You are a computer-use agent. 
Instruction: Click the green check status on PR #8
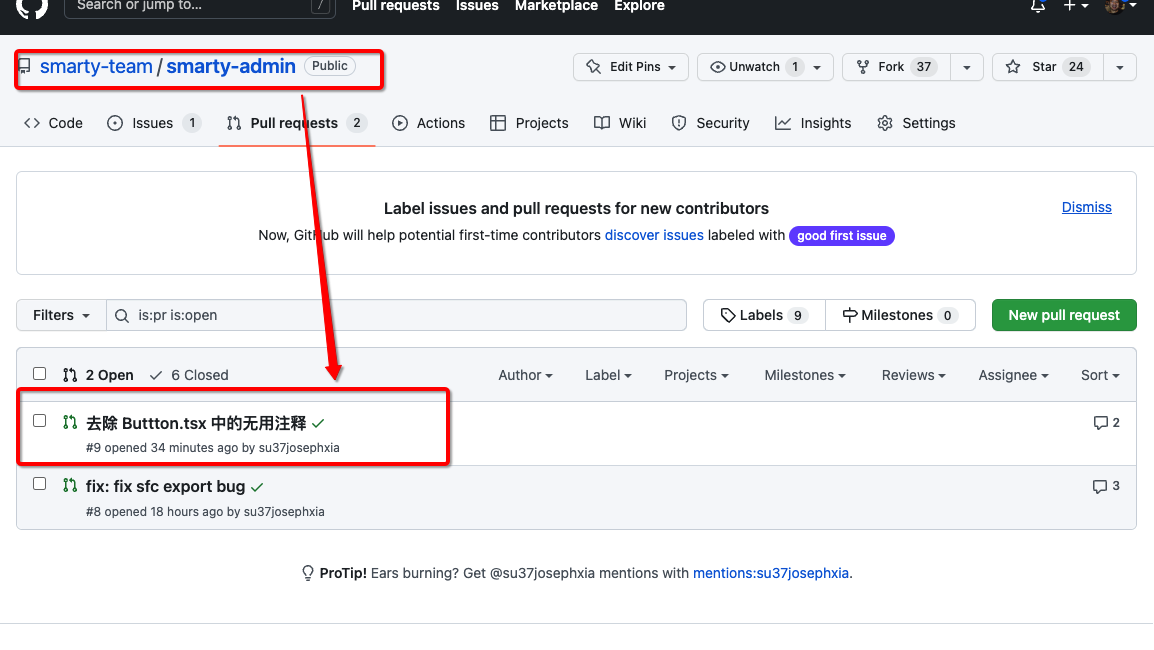click(257, 487)
